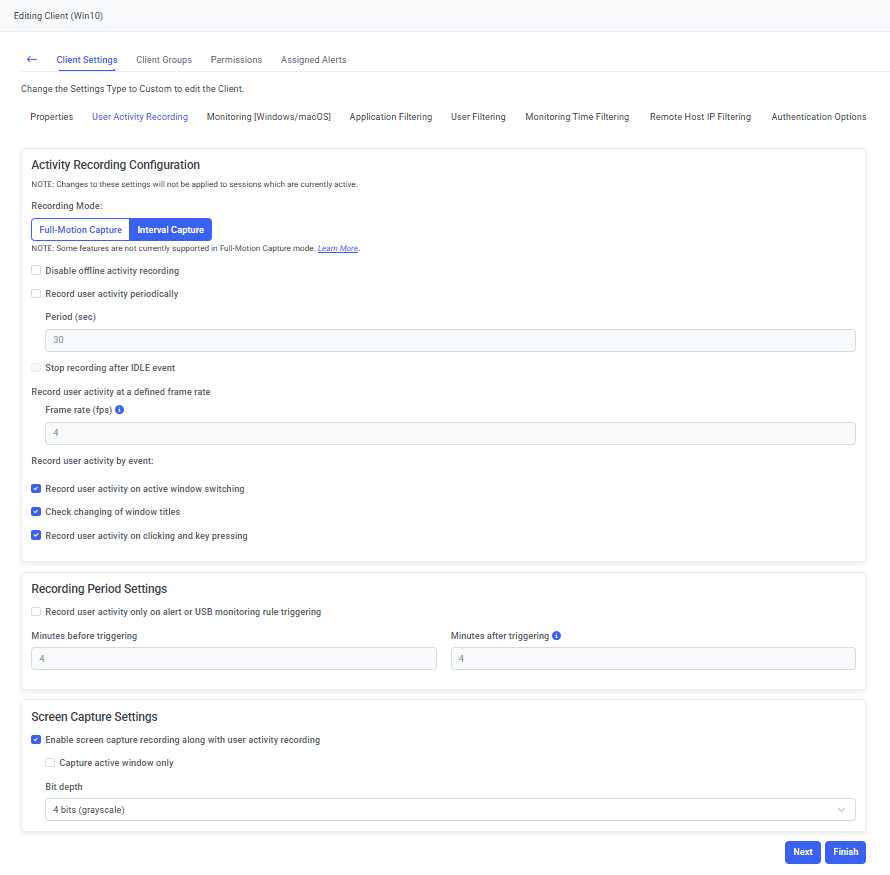
Task: Select Interval Capture recording mode
Action: pyautogui.click(x=170, y=230)
